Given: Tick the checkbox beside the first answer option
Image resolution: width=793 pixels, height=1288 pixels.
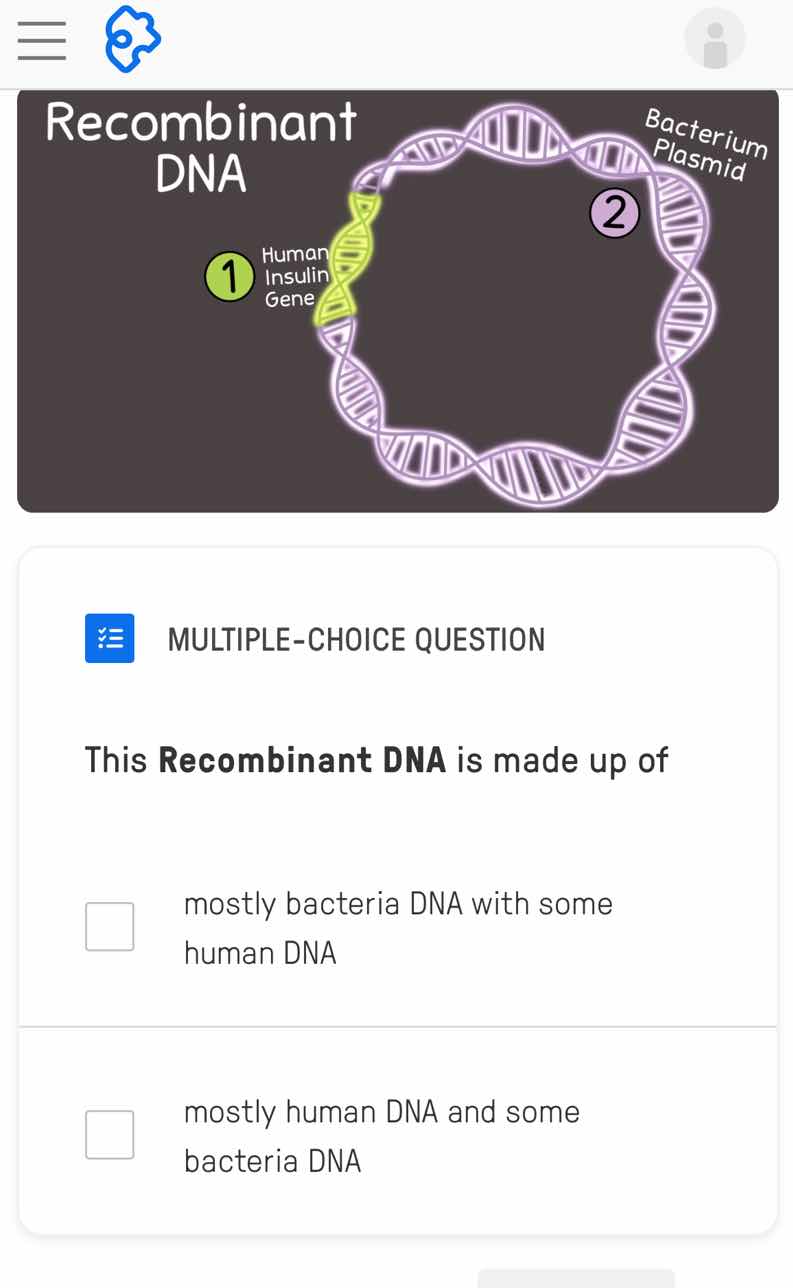Looking at the screenshot, I should click(109, 926).
